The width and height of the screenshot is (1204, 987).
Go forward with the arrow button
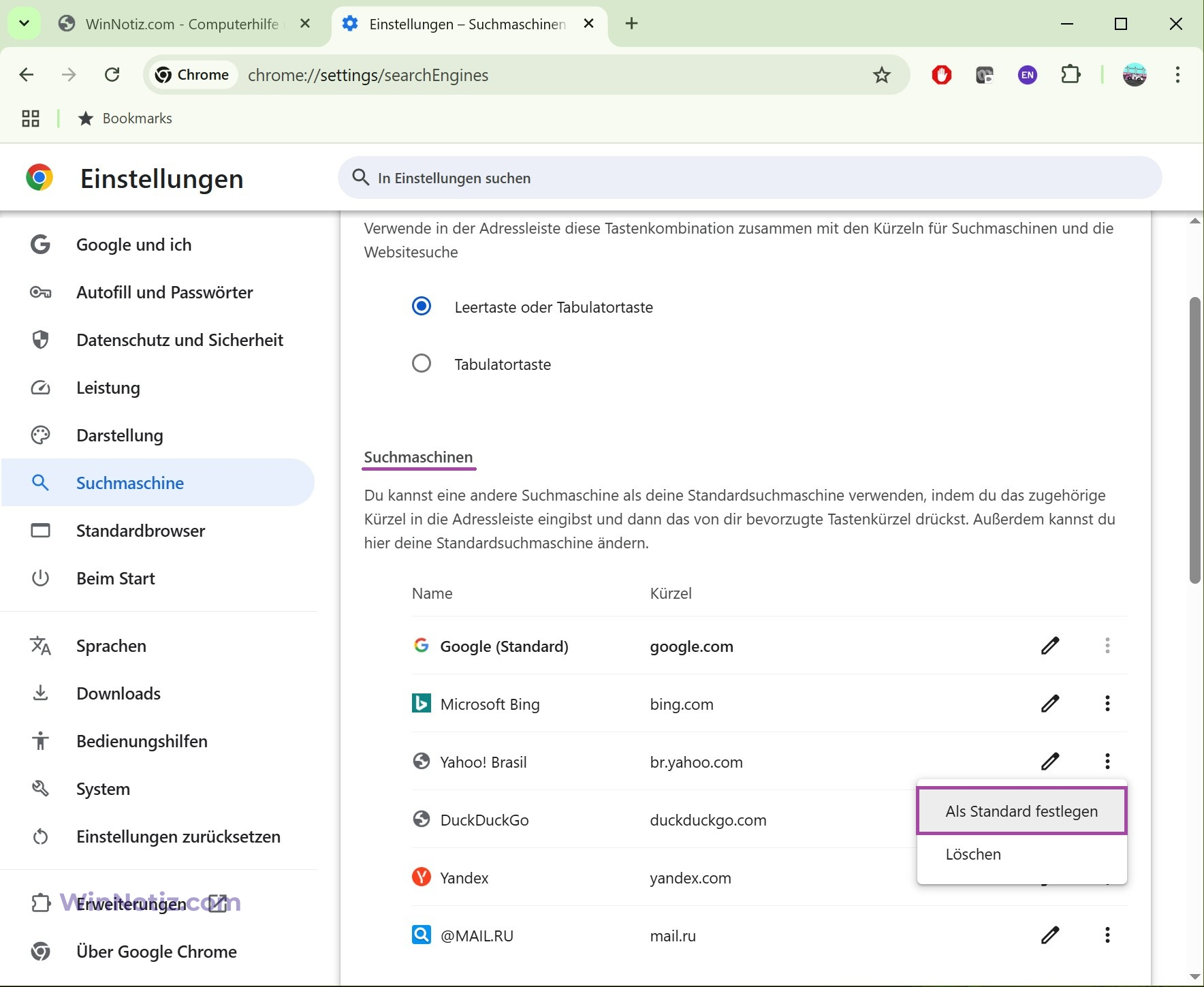pyautogui.click(x=69, y=75)
